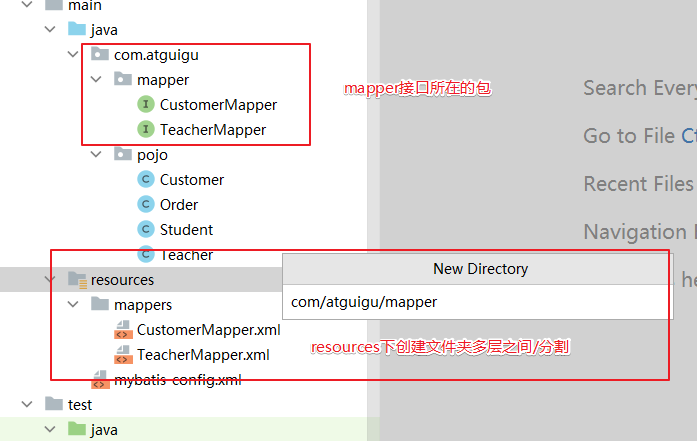Screen dimensions: 697x441
Task: Click the Order class icon
Action: (x=146, y=205)
